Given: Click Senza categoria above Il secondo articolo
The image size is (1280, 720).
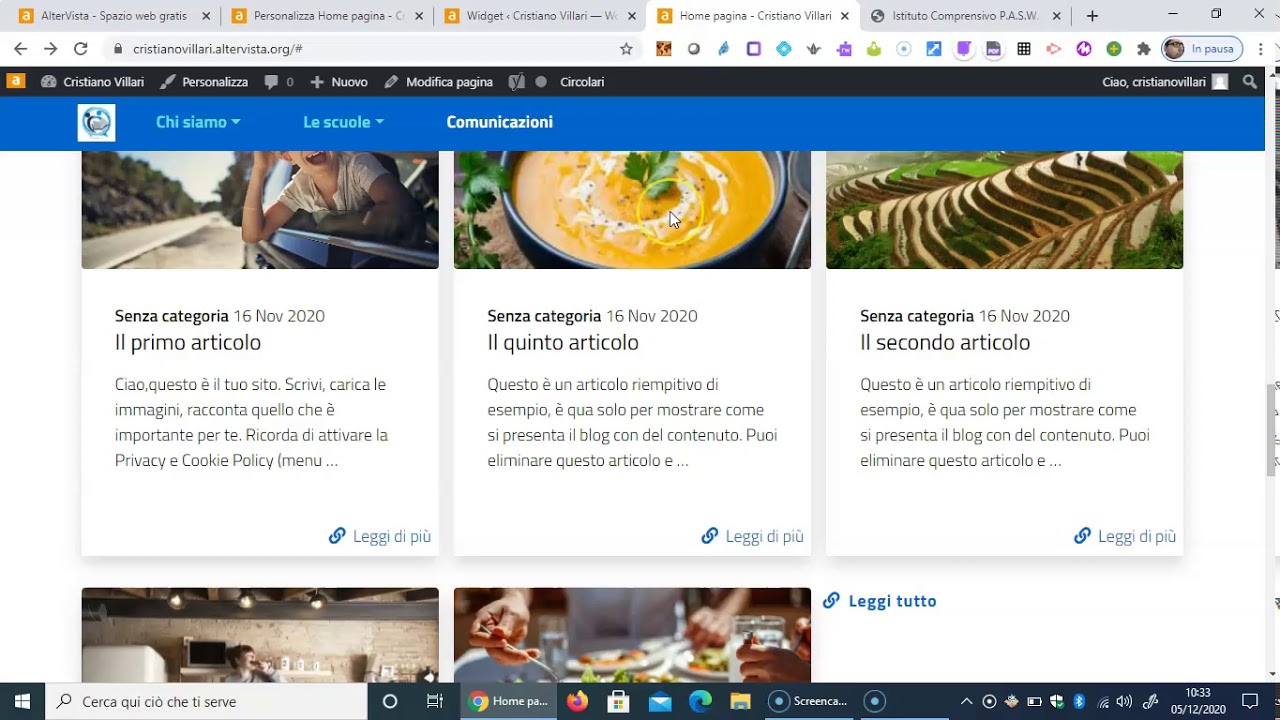Looking at the screenshot, I should click(917, 316).
